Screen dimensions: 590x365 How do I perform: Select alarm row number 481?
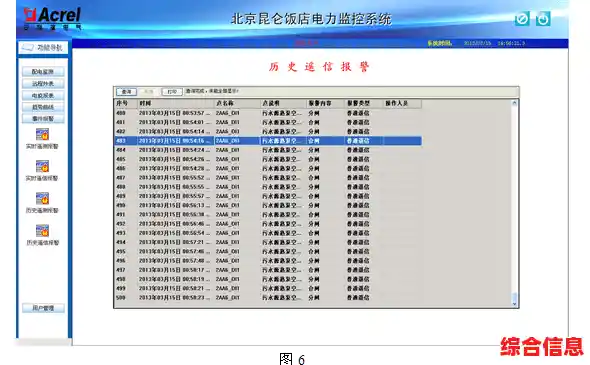point(268,122)
